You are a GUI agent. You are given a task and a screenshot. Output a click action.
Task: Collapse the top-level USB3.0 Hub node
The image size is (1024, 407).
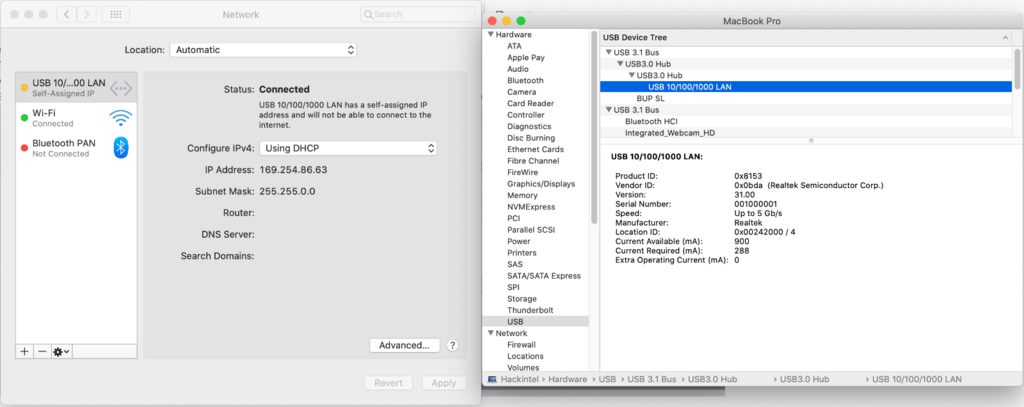(x=620, y=64)
